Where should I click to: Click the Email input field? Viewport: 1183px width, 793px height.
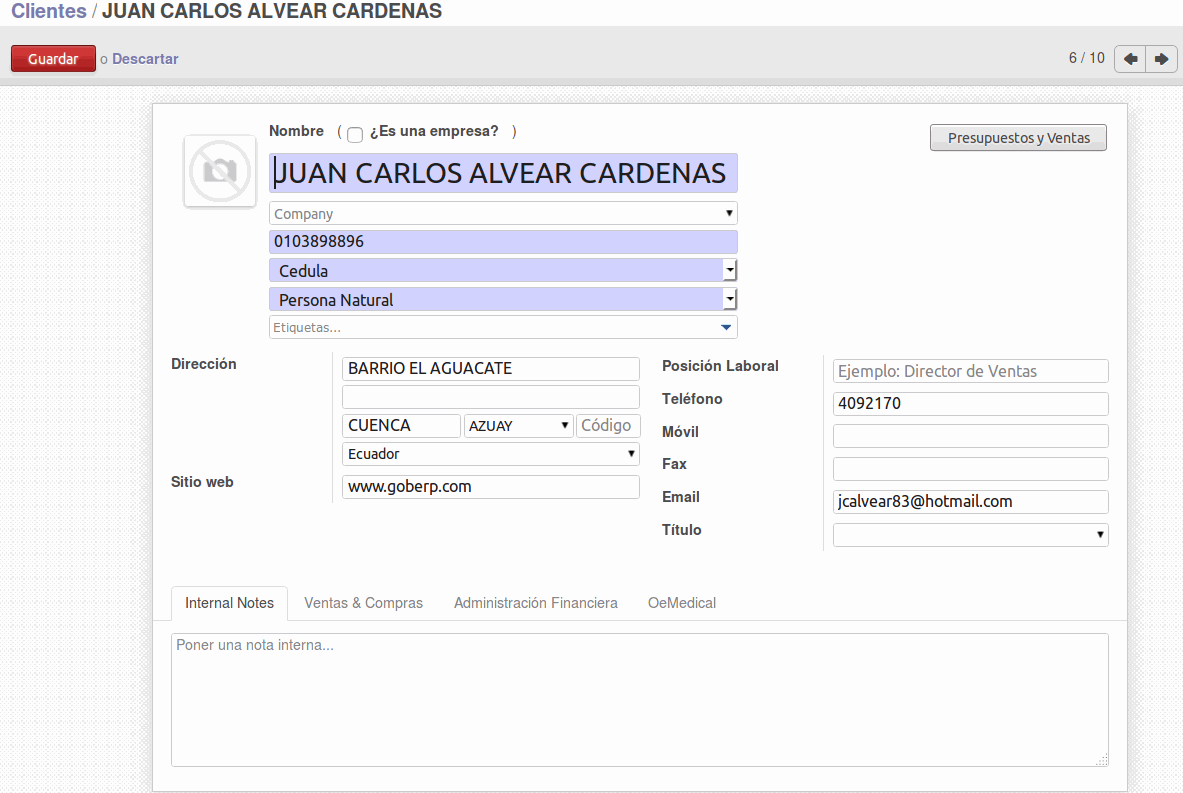tap(970, 502)
